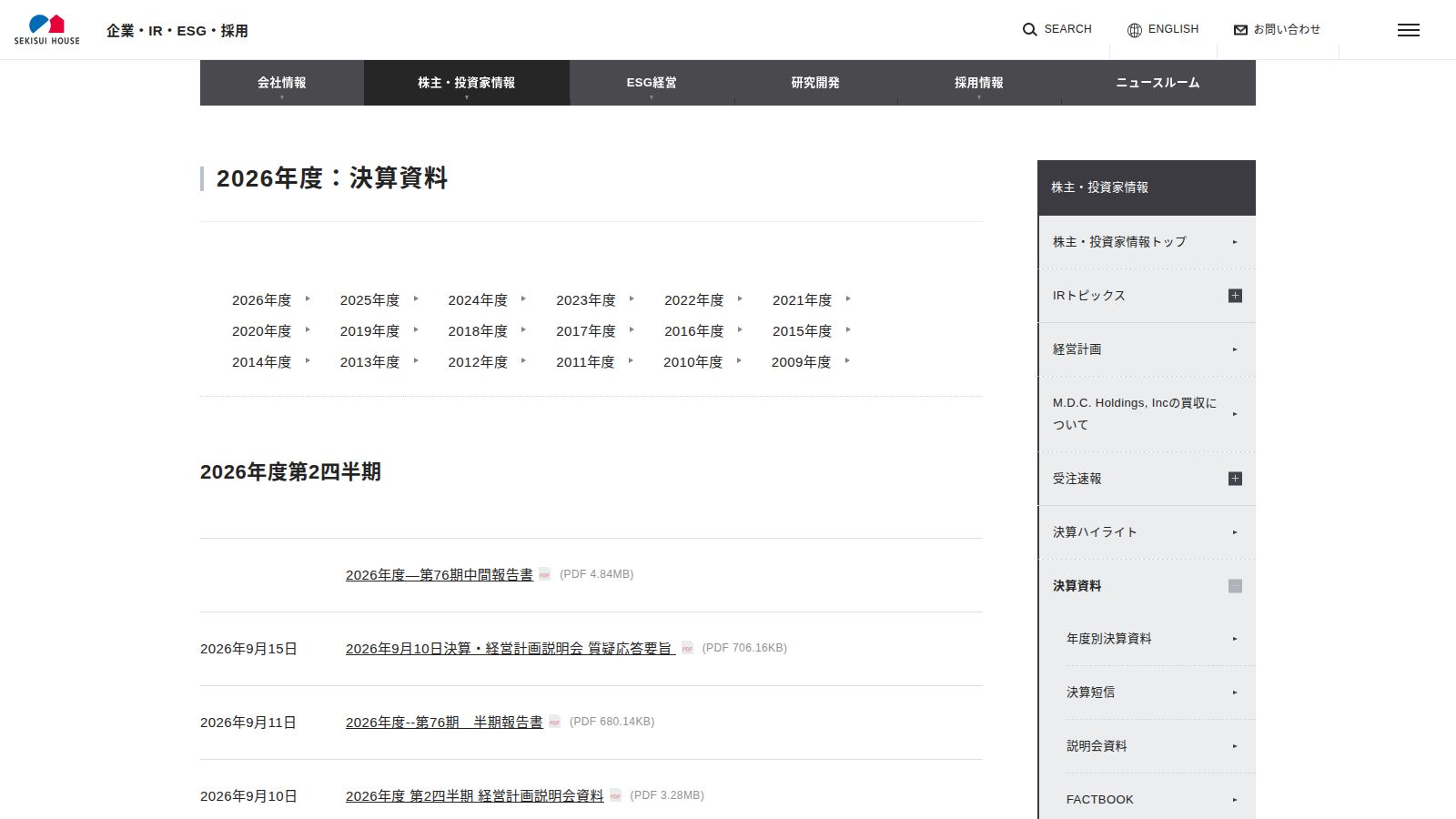The height and width of the screenshot is (819, 1456).
Task: Open the search magnifier icon
Action: (x=1029, y=30)
